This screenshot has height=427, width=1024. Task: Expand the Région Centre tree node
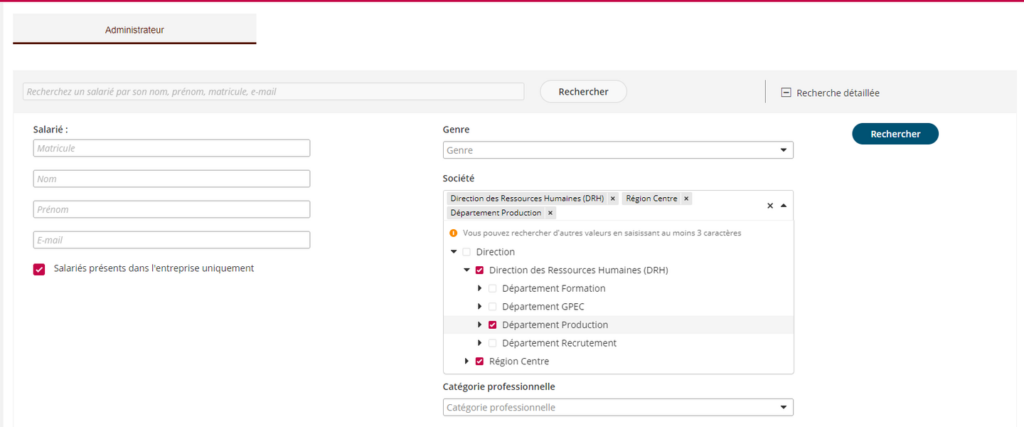click(x=466, y=361)
